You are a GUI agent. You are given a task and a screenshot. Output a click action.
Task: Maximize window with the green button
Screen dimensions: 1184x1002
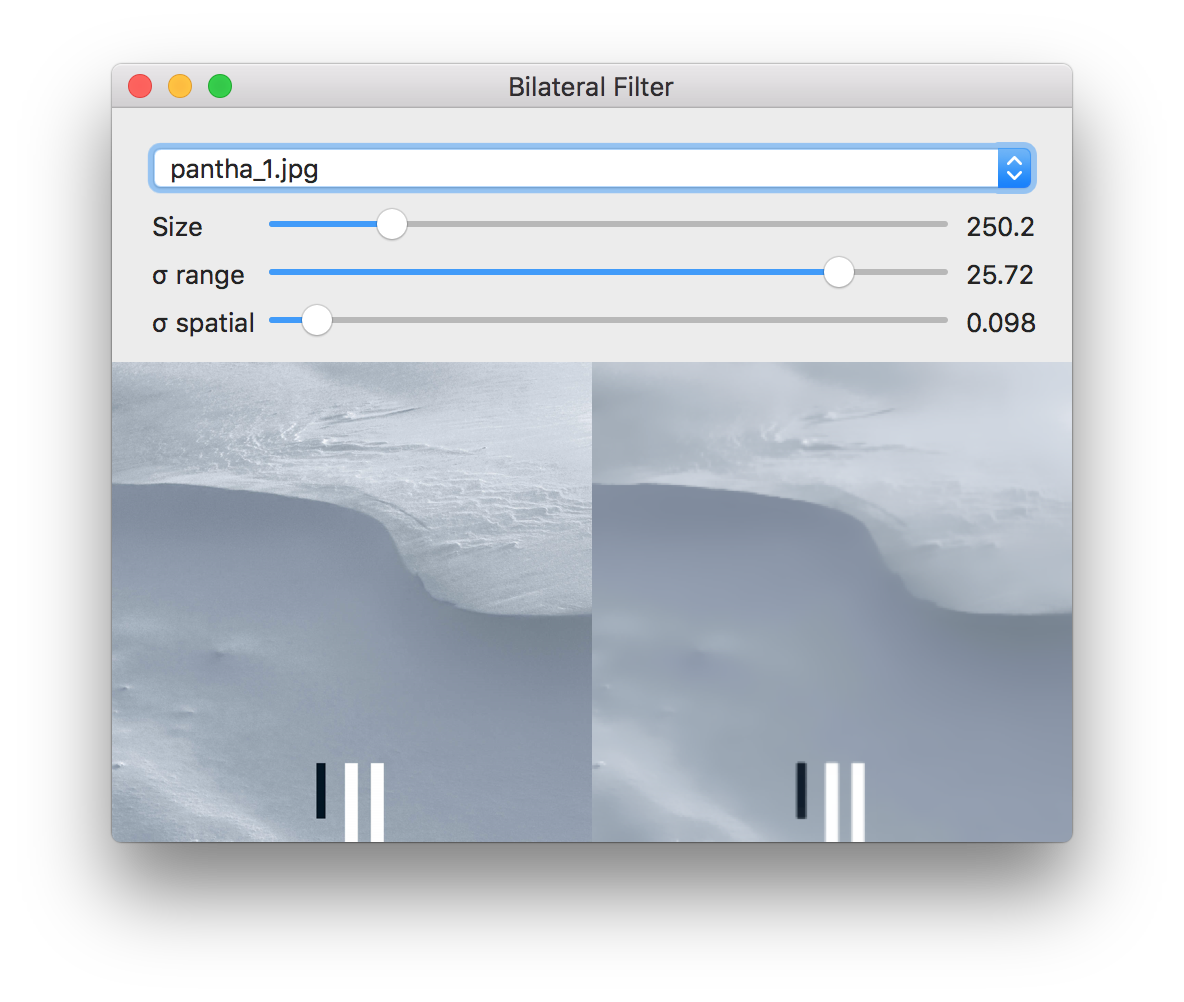[x=220, y=86]
